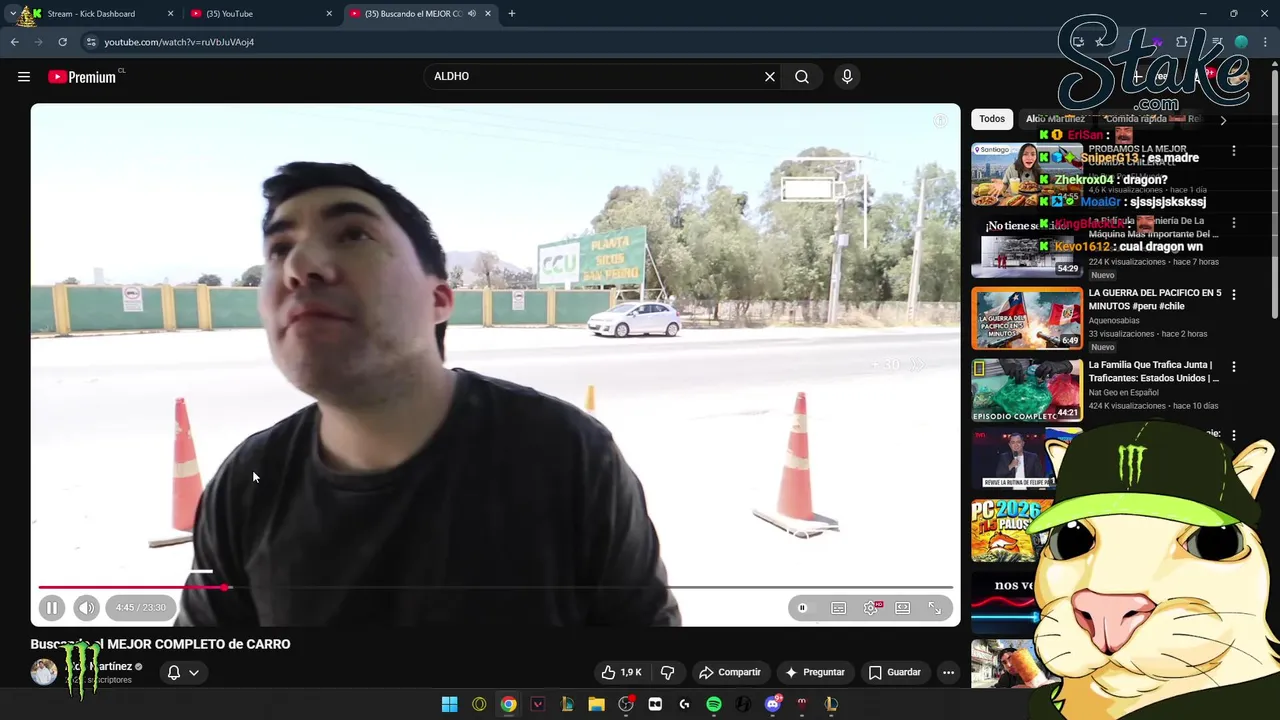
Task: Clear the ALDHO search text
Action: pyautogui.click(x=770, y=76)
